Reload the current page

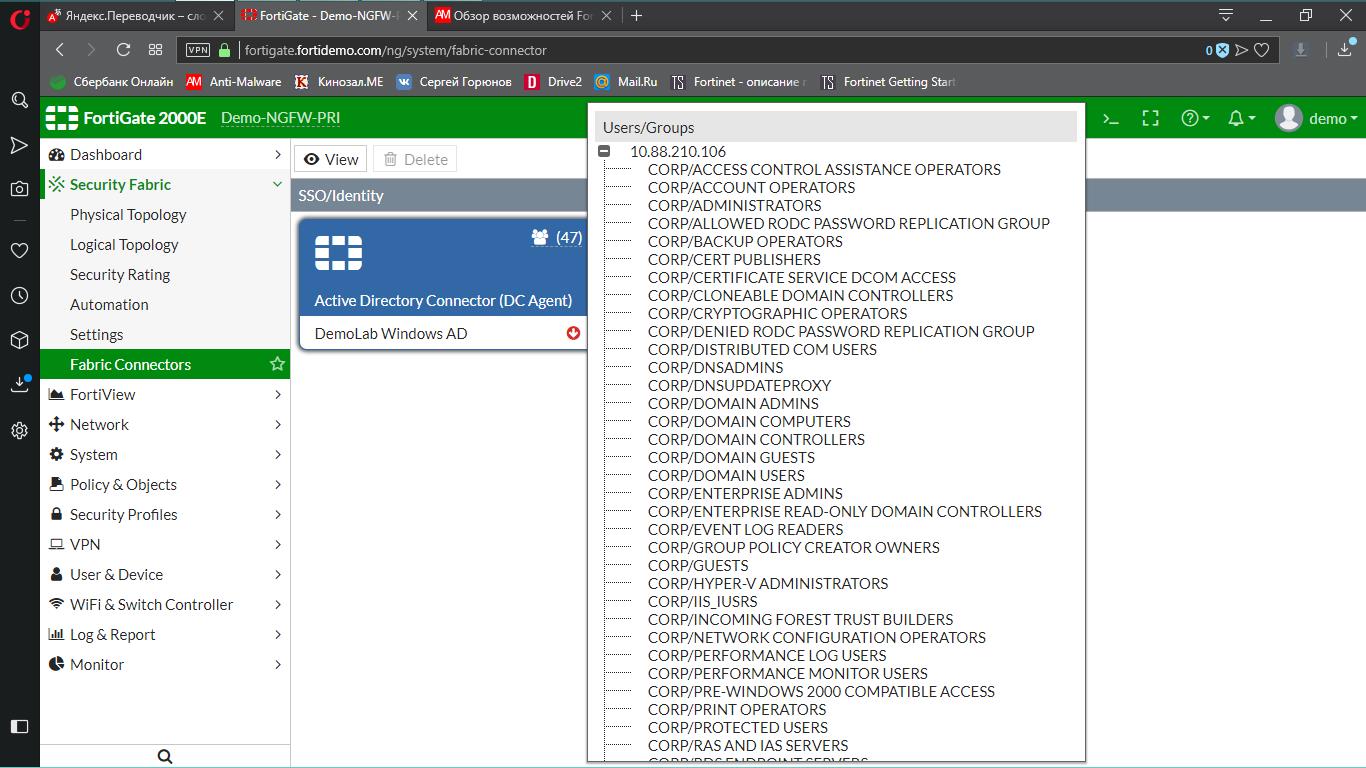pyautogui.click(x=124, y=50)
